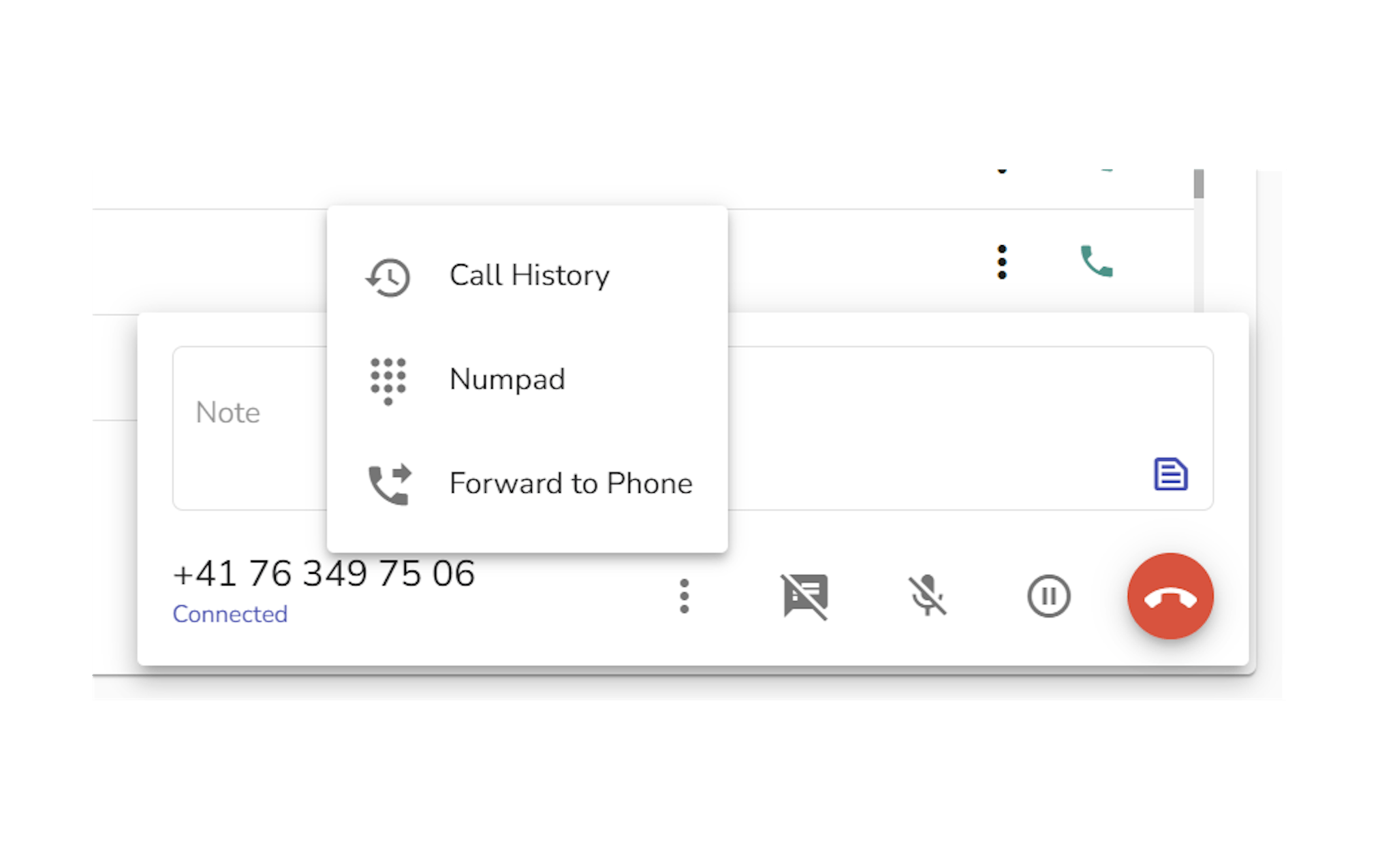Screen dimensions: 1395x868
Task: Toggle the crossed-out chat message icon
Action: point(805,596)
